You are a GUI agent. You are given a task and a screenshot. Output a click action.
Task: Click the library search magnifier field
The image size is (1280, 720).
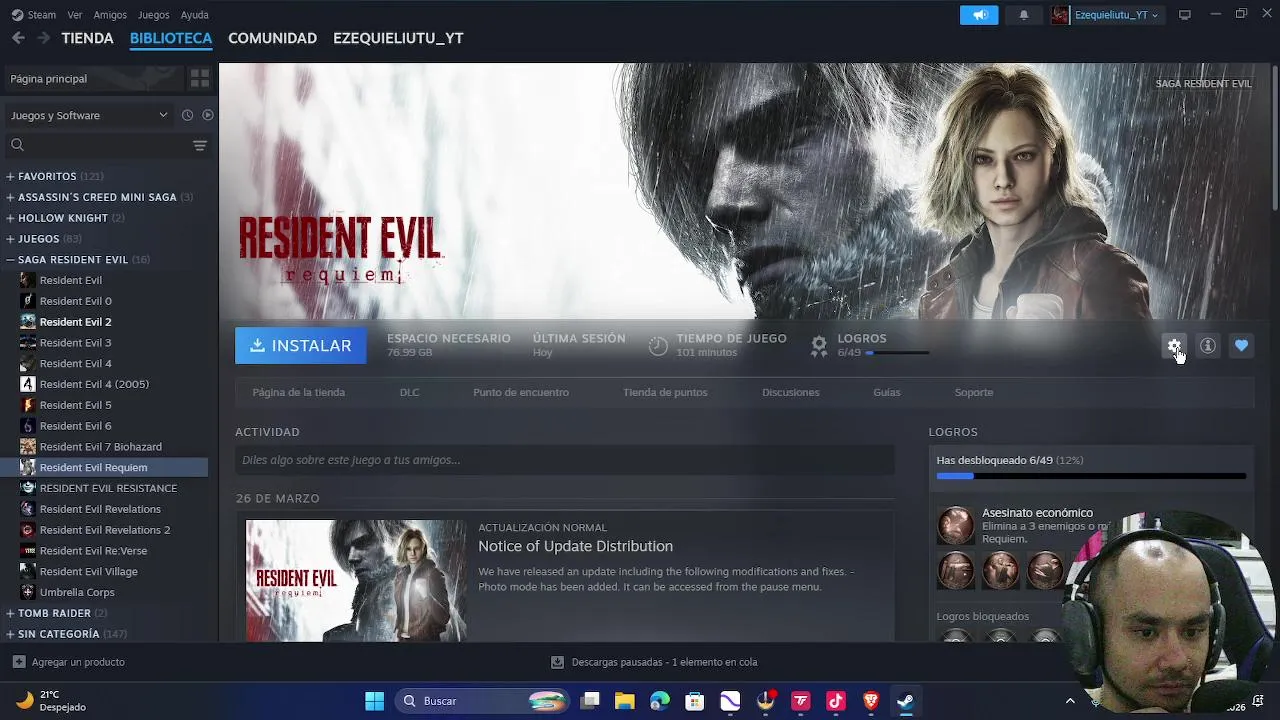(x=100, y=145)
